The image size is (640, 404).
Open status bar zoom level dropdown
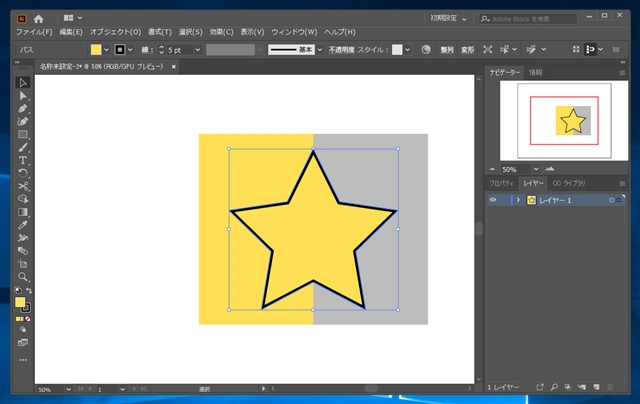click(x=68, y=389)
